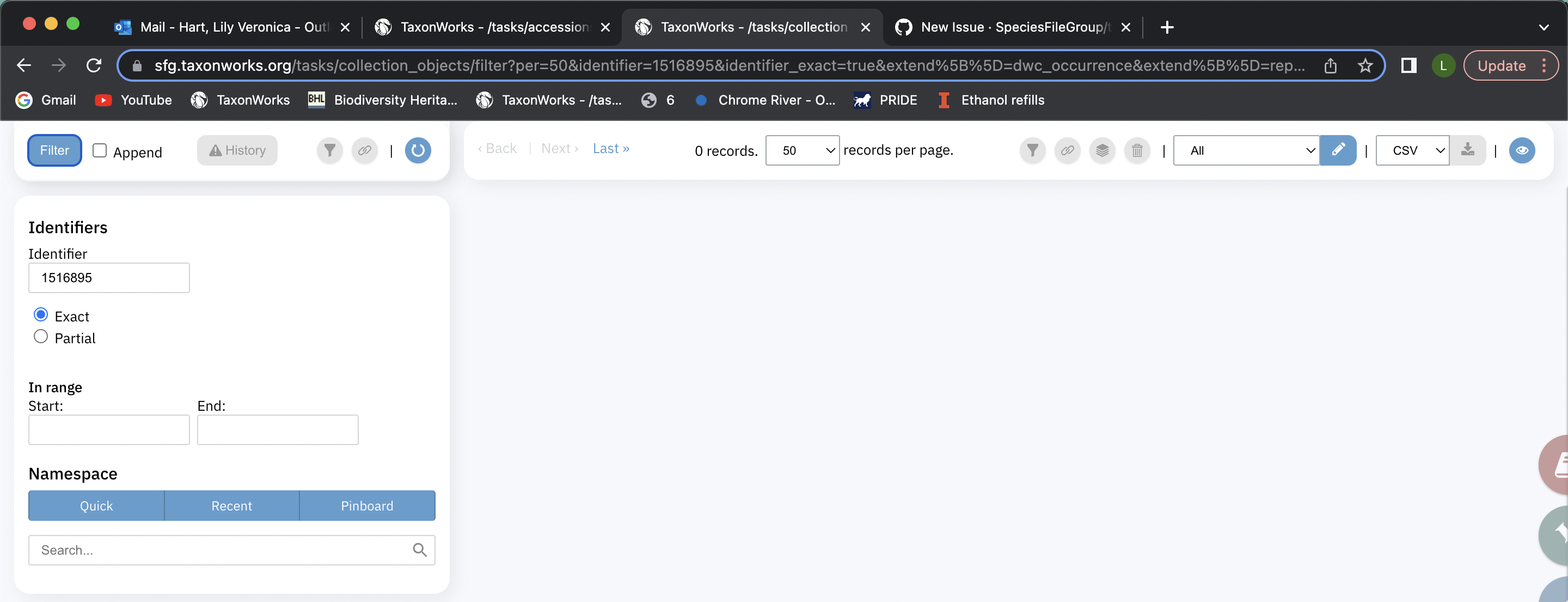Image resolution: width=1568 pixels, height=602 pixels.
Task: Open the chain link icon in the filter panel
Action: coord(365,150)
